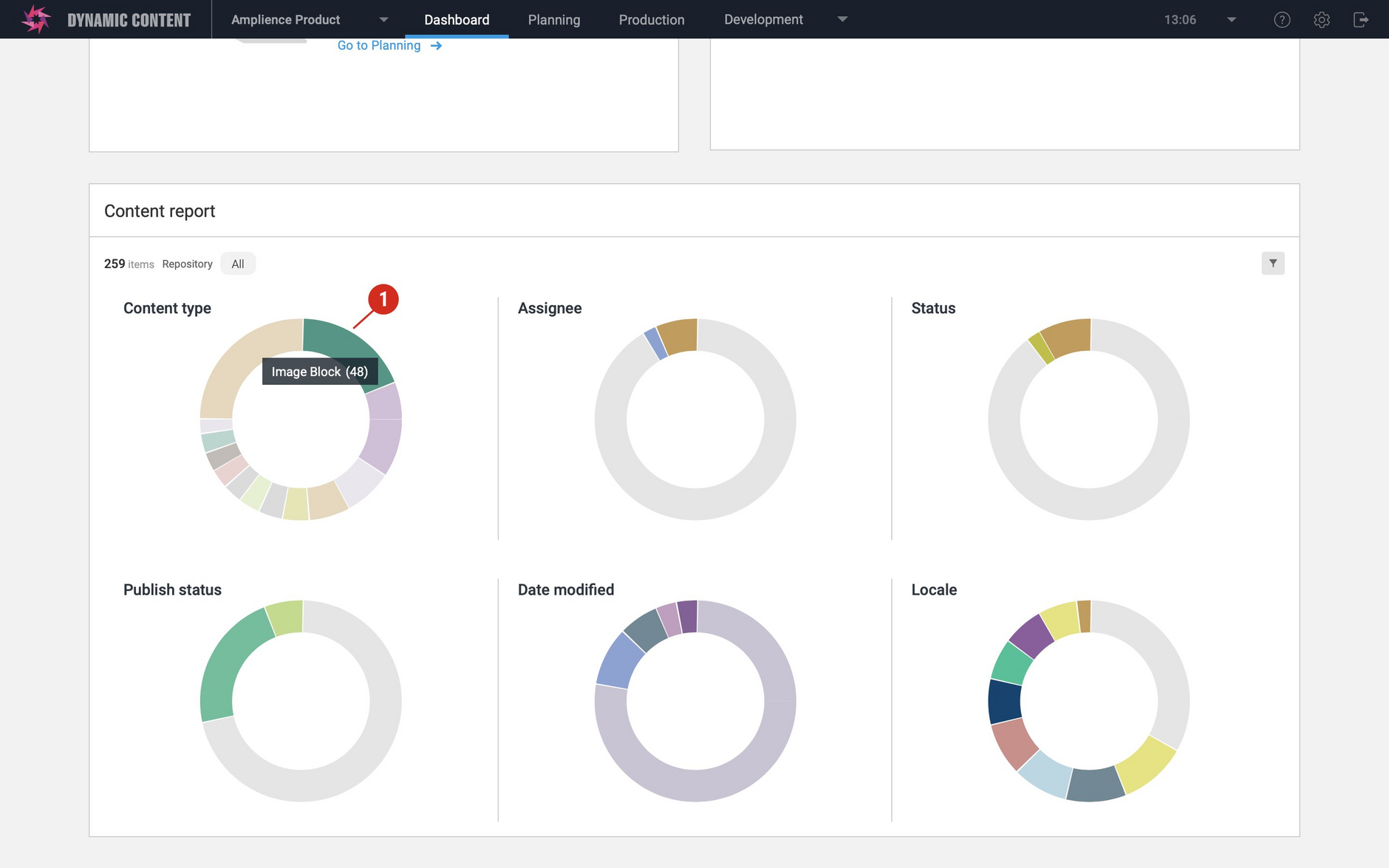Click the Status chart title
Image resolution: width=1389 pixels, height=868 pixels.
point(933,308)
